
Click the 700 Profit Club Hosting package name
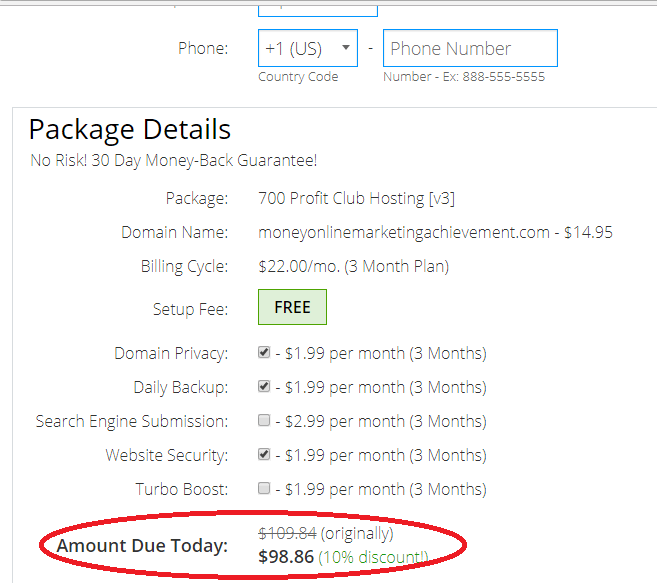[356, 198]
